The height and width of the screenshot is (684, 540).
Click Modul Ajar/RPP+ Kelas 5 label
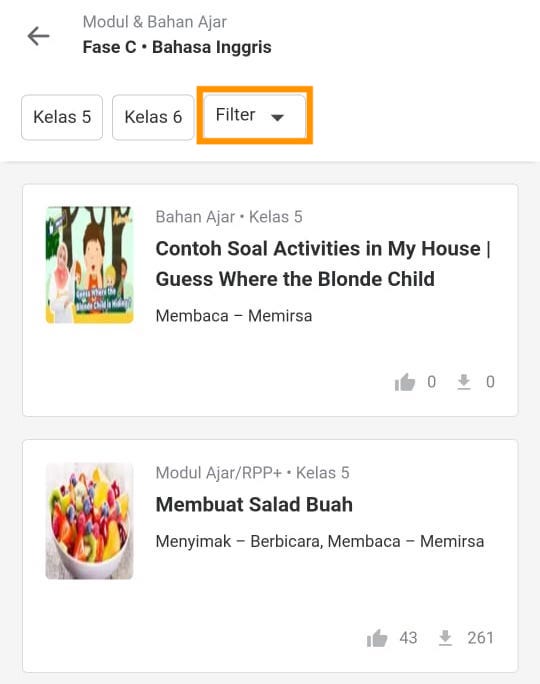pyautogui.click(x=253, y=473)
